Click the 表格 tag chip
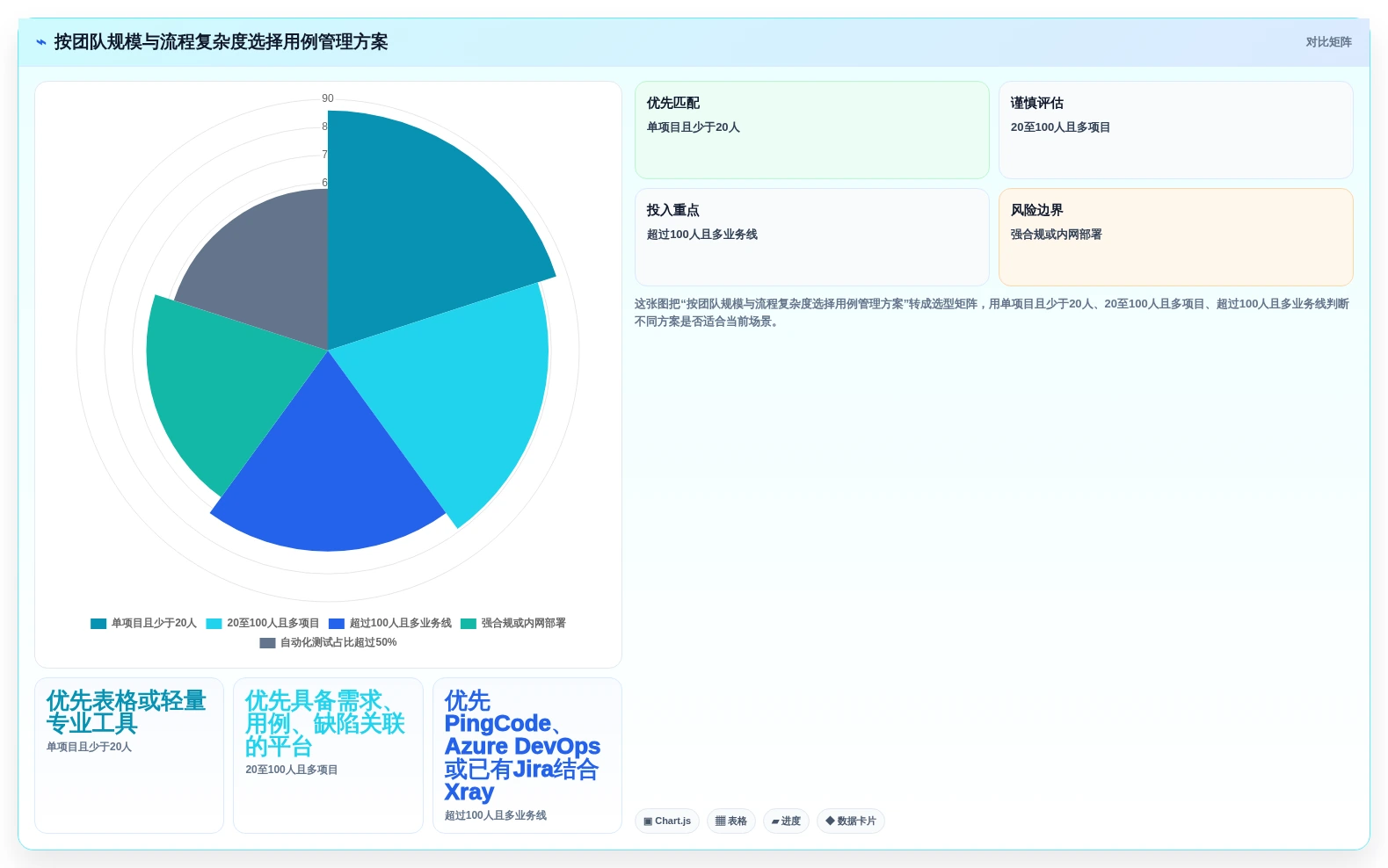Viewport: 1388px width, 868px height. pyautogui.click(x=731, y=821)
